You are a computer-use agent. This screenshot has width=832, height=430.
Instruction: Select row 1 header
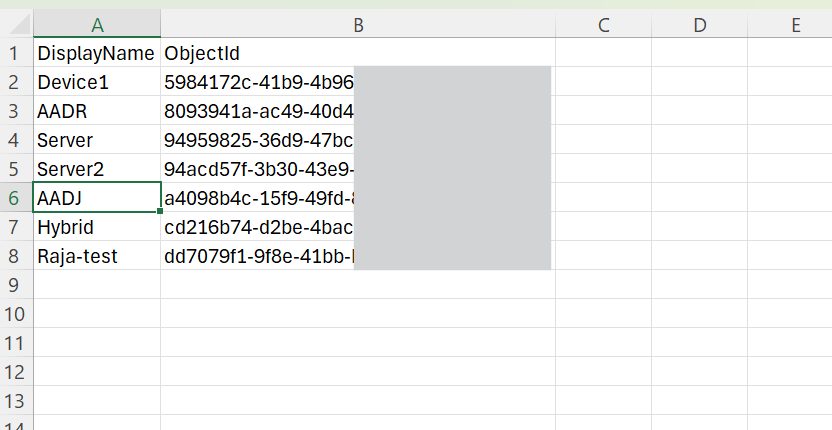point(16,53)
